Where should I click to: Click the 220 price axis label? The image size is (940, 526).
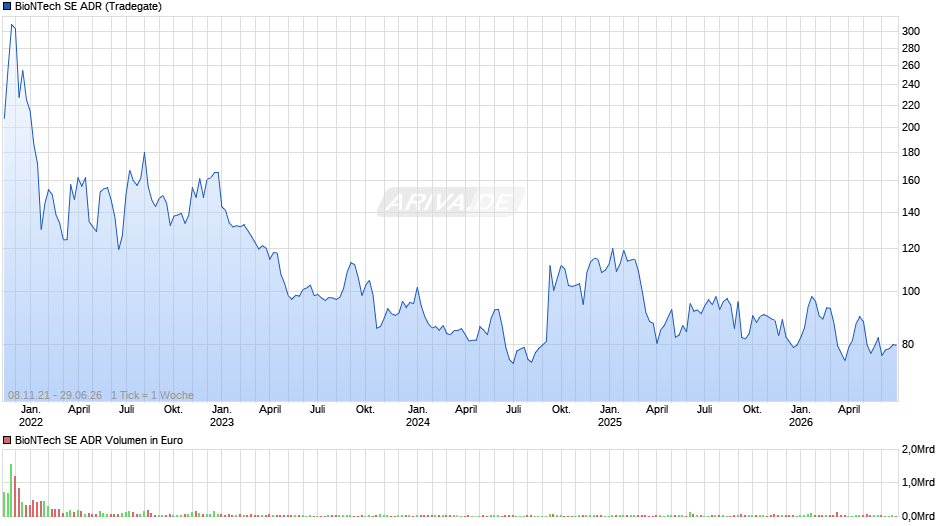tap(911, 106)
